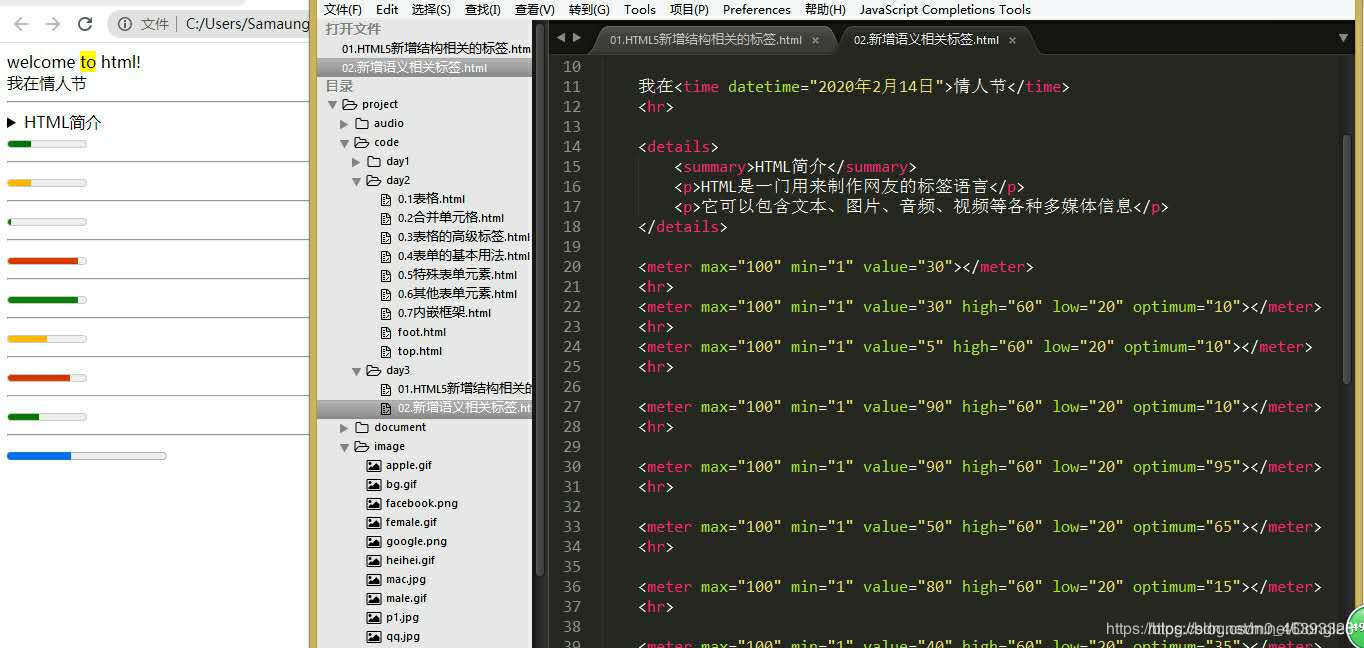The height and width of the screenshot is (648, 1364).
Task: Expand the document folder
Action: (x=345, y=428)
